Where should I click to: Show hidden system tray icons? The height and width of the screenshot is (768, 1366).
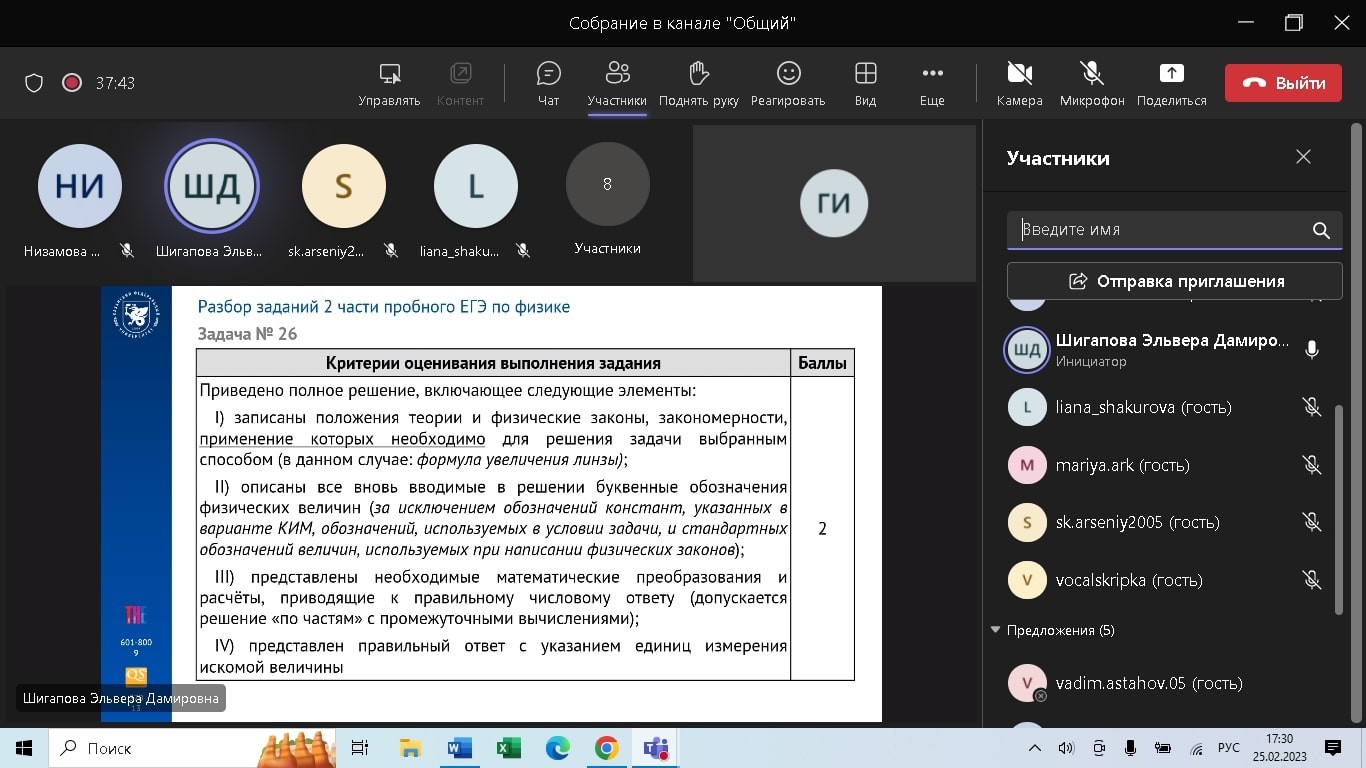pyautogui.click(x=1035, y=748)
